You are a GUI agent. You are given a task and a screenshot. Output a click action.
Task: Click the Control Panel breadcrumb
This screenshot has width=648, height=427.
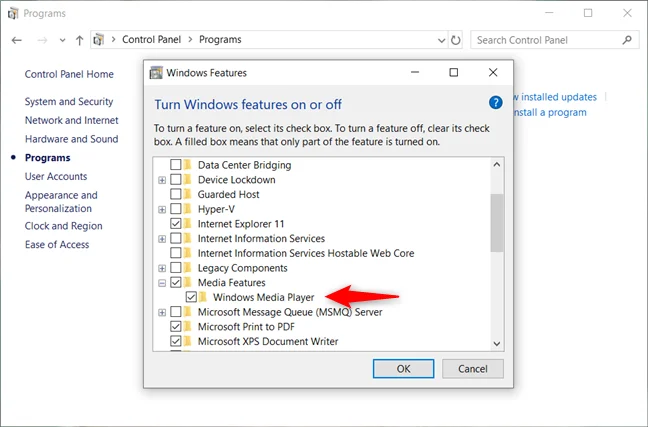pyautogui.click(x=151, y=40)
